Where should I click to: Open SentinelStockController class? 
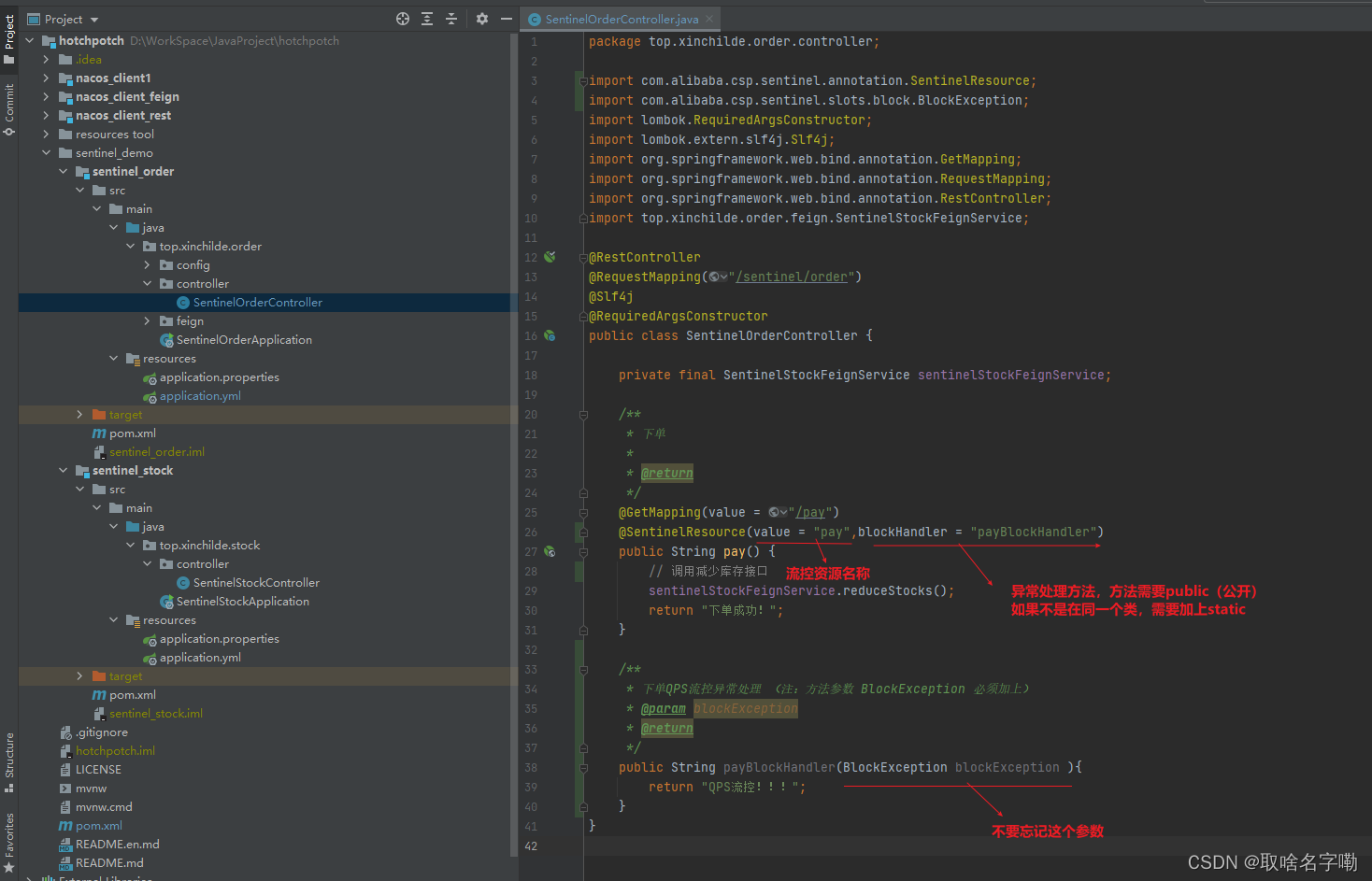click(x=256, y=583)
